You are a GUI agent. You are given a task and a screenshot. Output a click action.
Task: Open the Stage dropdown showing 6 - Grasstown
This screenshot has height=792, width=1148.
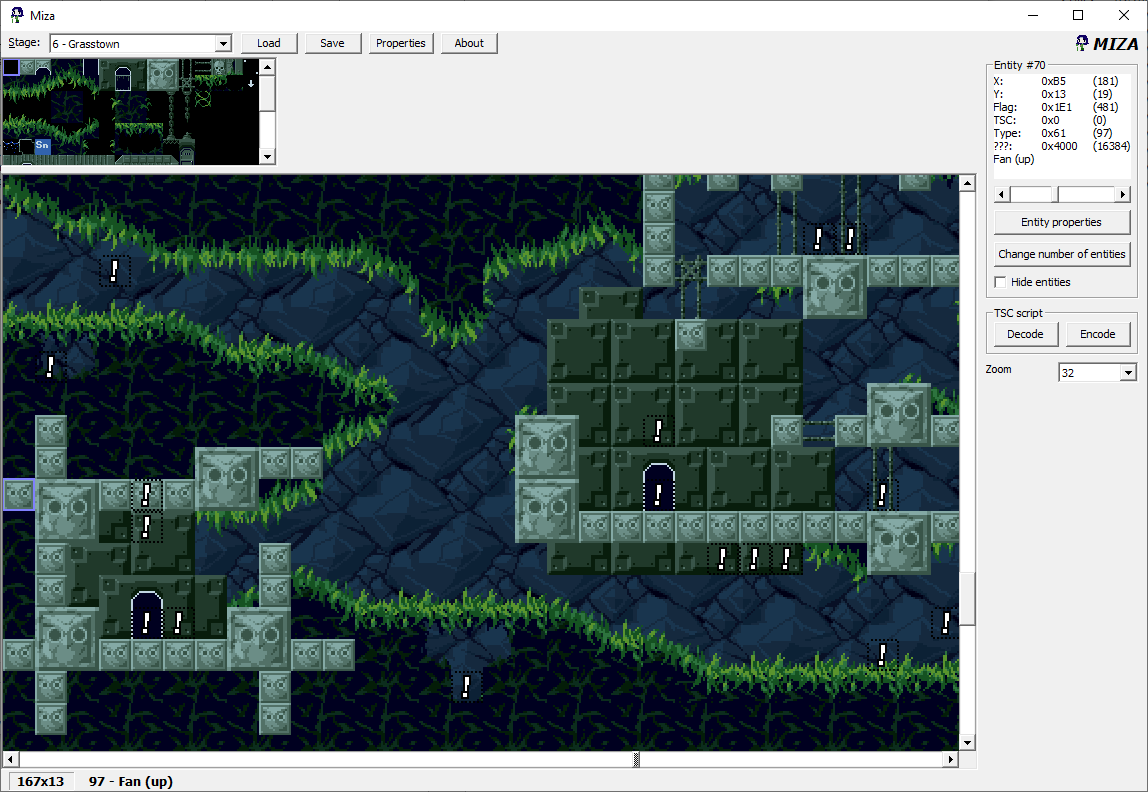pyautogui.click(x=224, y=43)
